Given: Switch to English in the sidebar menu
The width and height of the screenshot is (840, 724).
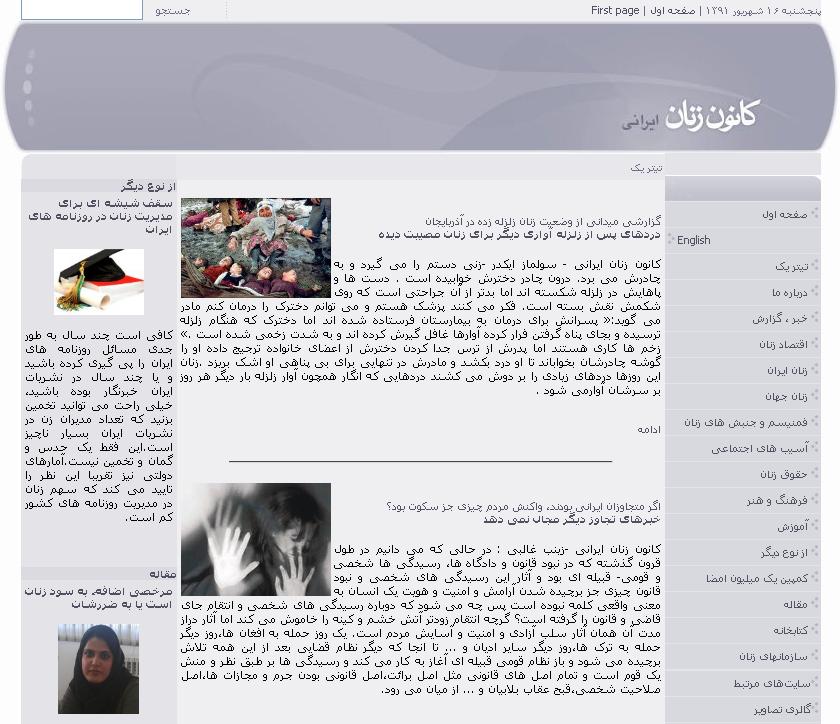Looking at the screenshot, I should click(694, 240).
